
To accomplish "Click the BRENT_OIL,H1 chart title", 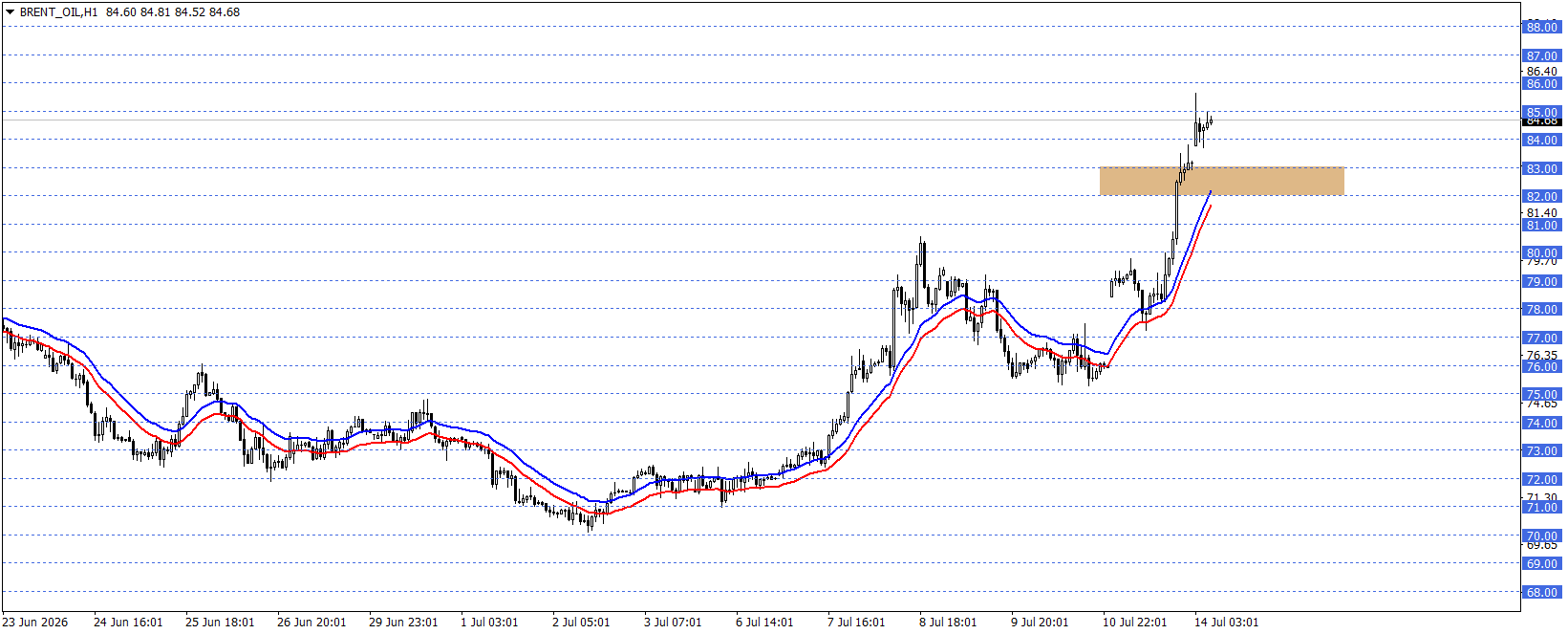I will 58,12.
